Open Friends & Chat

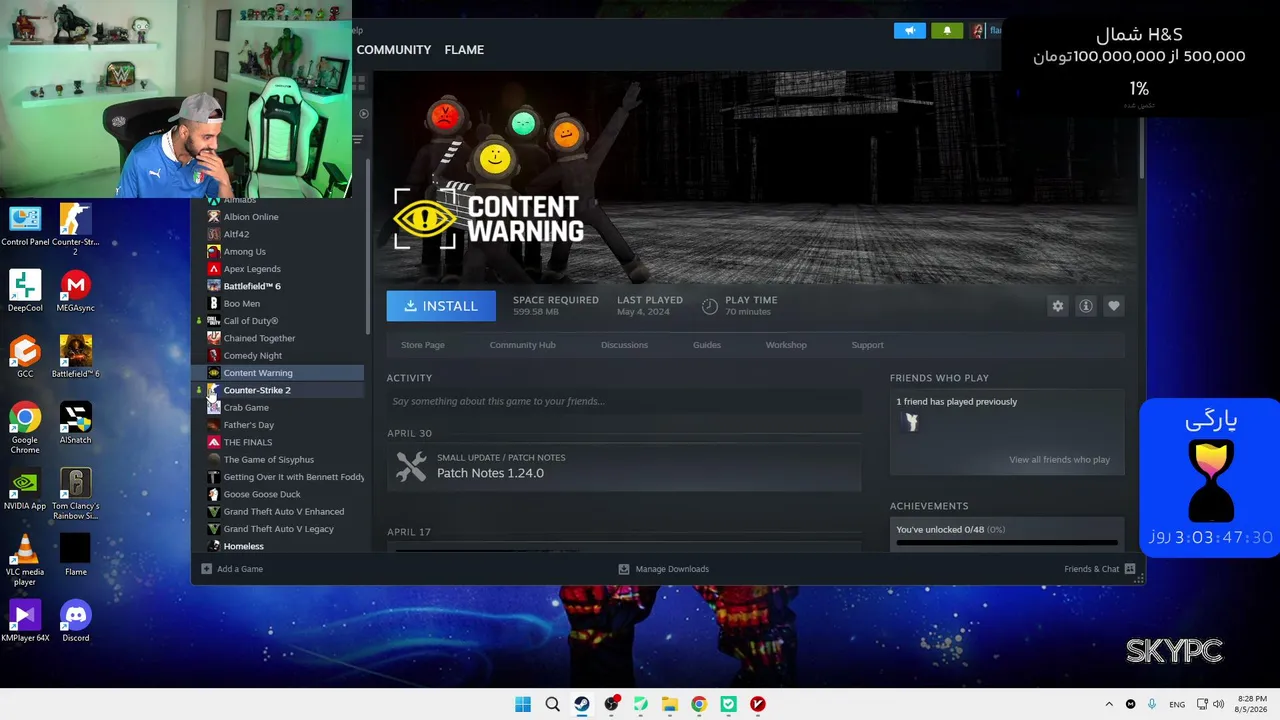click(1100, 569)
